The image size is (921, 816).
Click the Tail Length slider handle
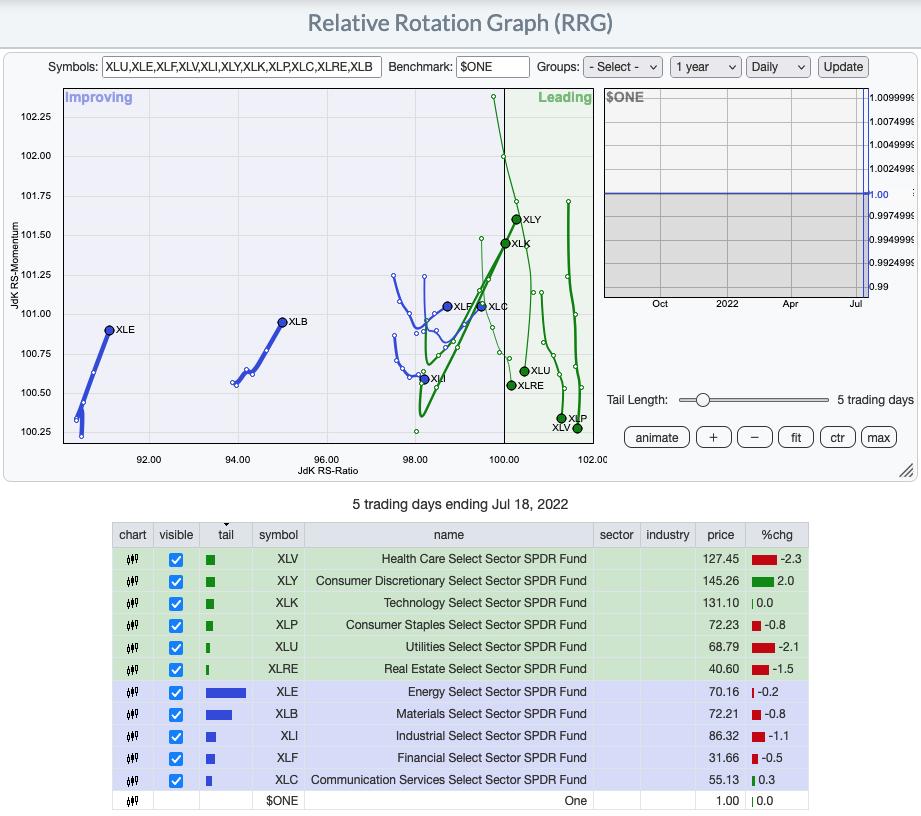(x=702, y=400)
